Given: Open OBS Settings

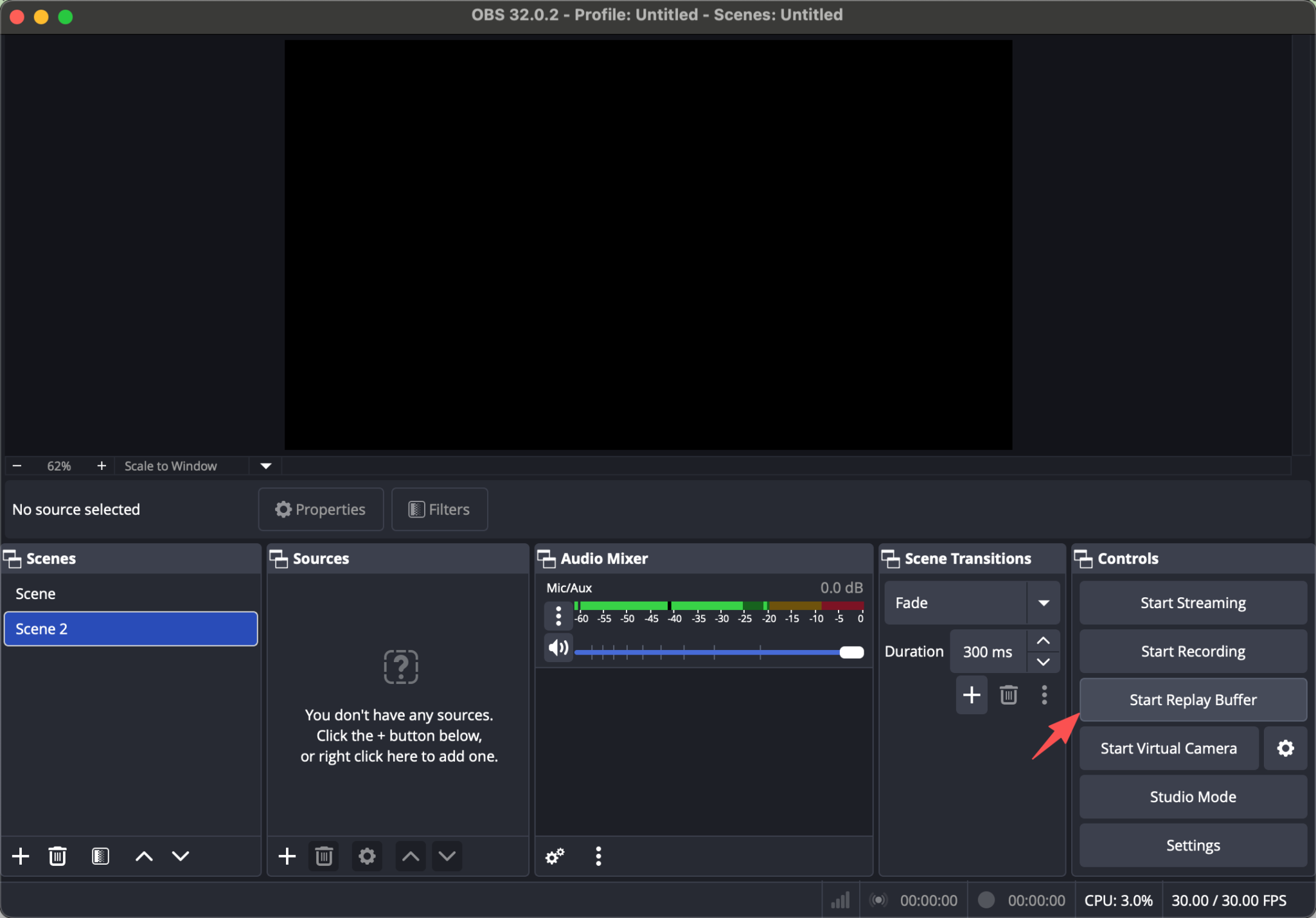Looking at the screenshot, I should [x=1192, y=845].
